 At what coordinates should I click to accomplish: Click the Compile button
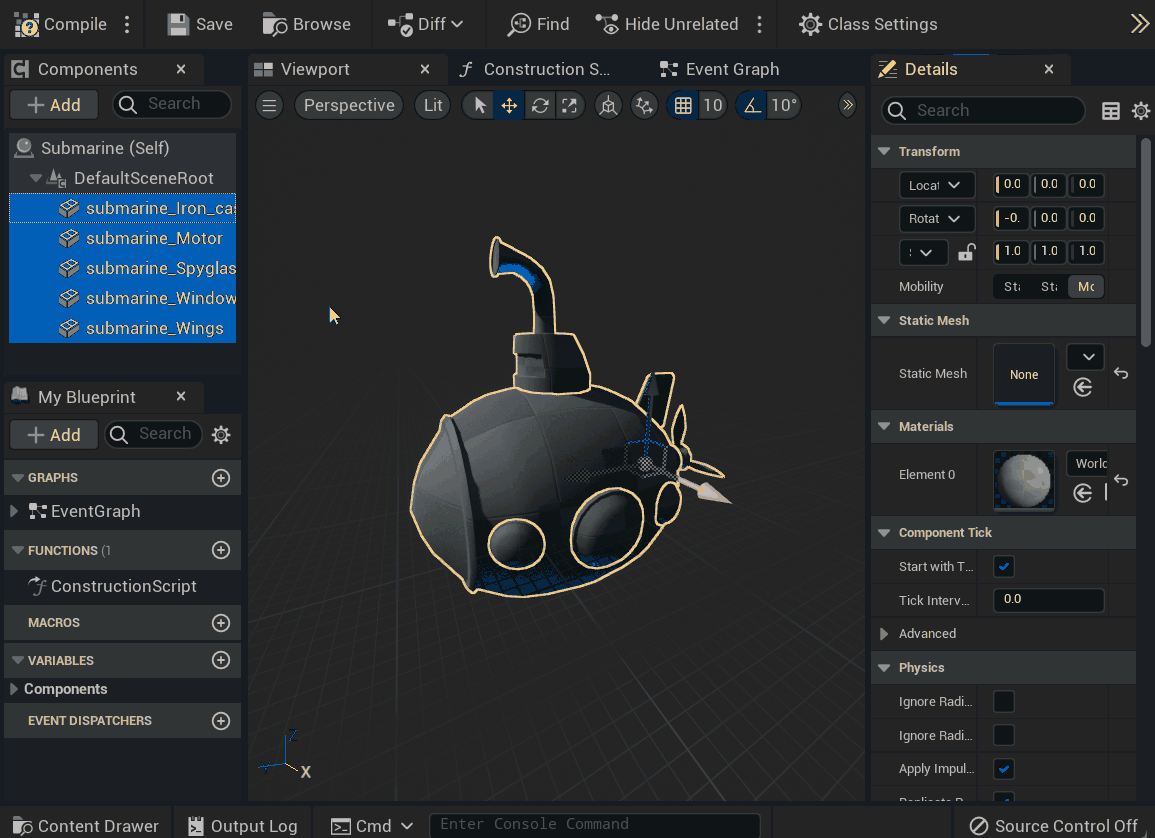[x=62, y=24]
